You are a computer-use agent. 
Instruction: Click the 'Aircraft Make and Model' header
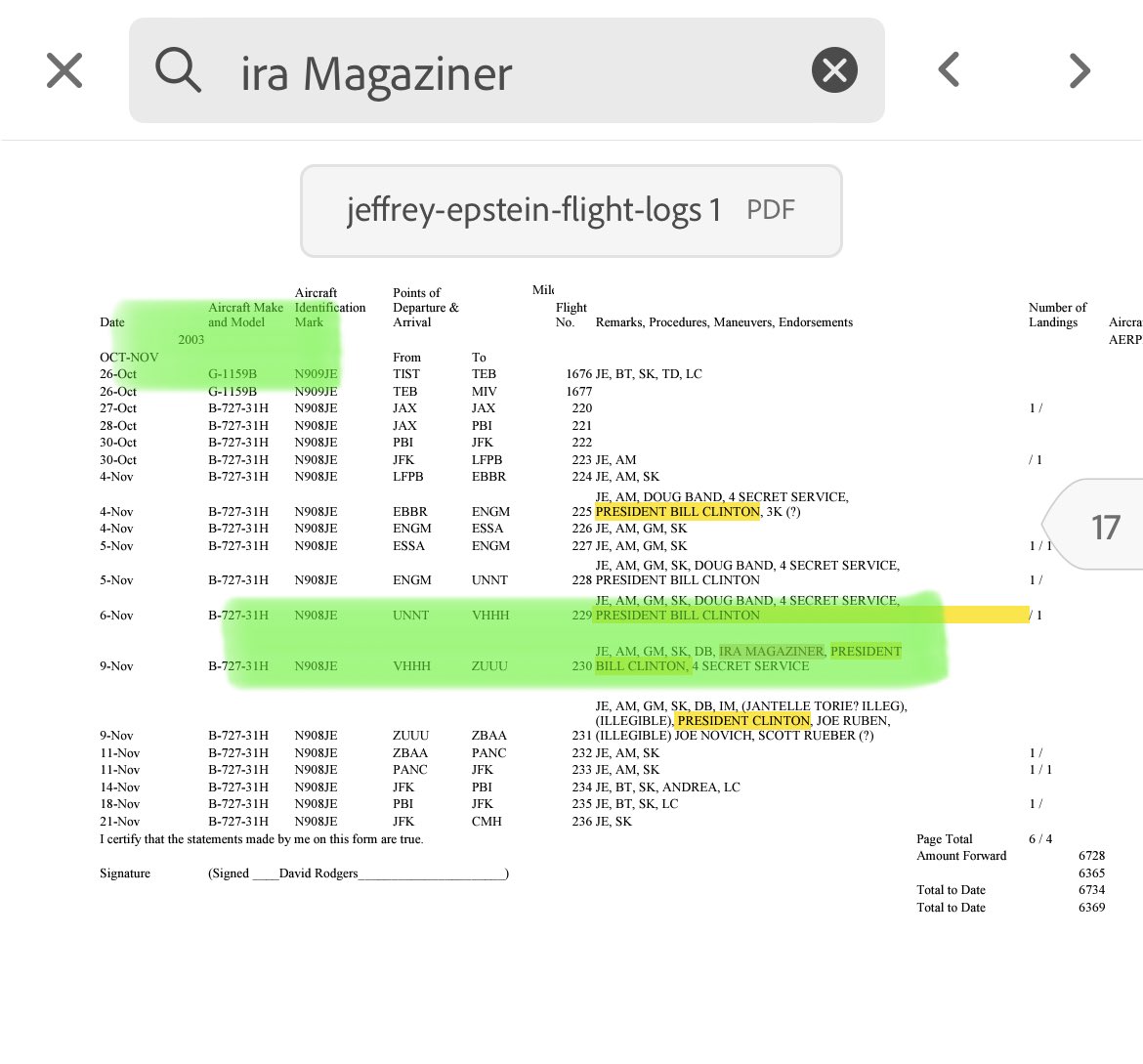pos(245,315)
